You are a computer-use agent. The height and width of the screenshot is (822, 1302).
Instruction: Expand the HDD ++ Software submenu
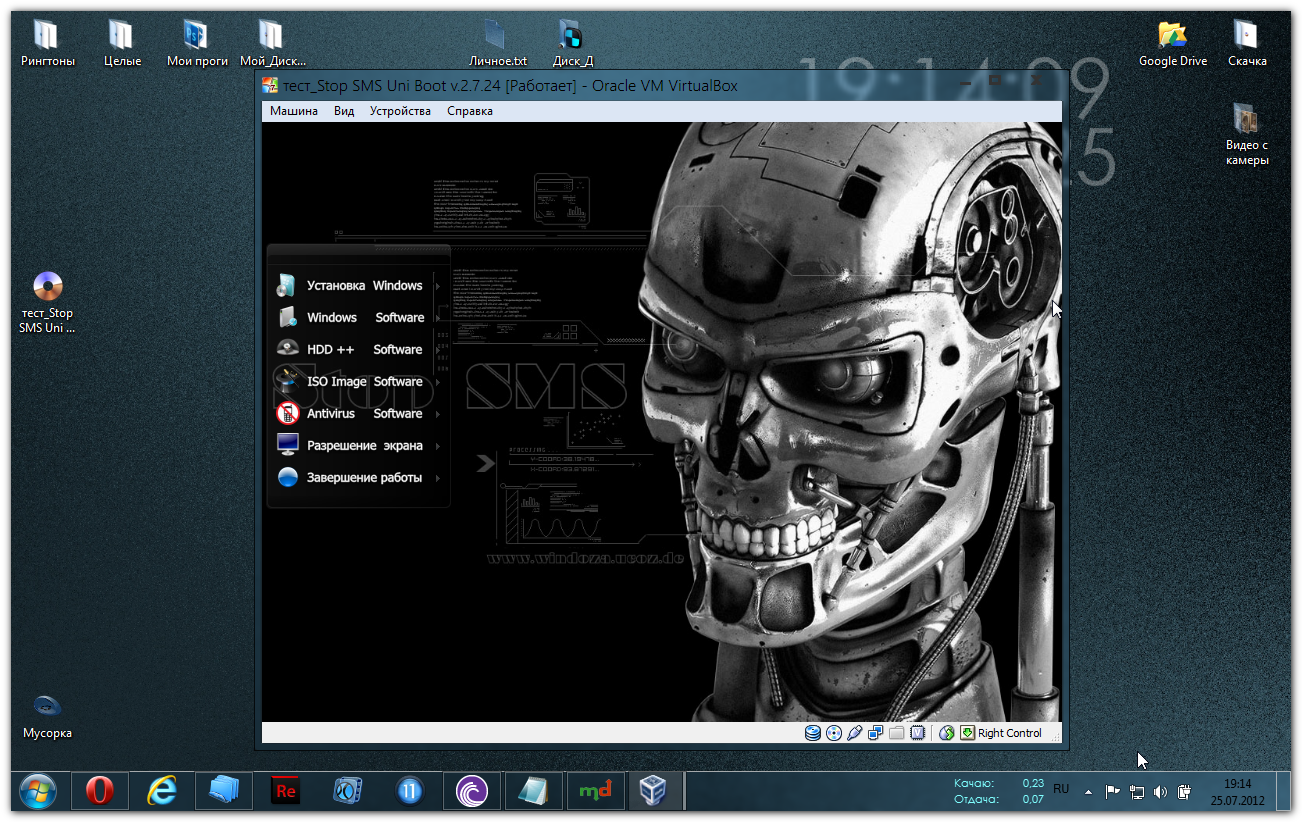point(364,350)
